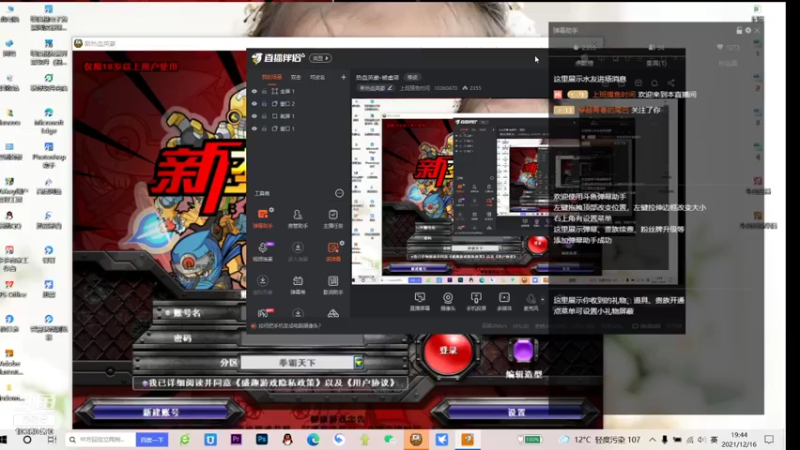Switch to 我的场景 tab
This screenshot has width=800, height=450.
click(x=272, y=77)
